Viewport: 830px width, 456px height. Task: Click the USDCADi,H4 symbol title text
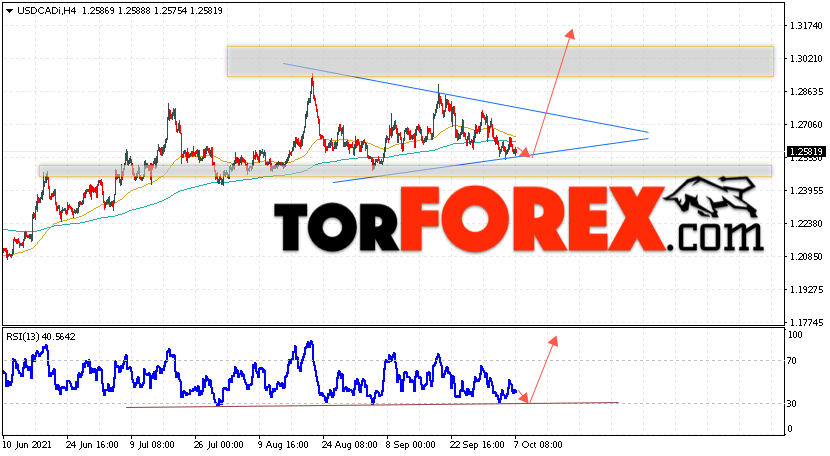click(47, 11)
